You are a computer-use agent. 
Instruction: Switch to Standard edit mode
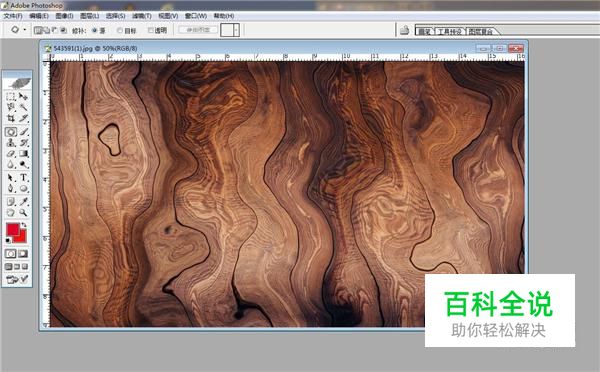pos(10,254)
